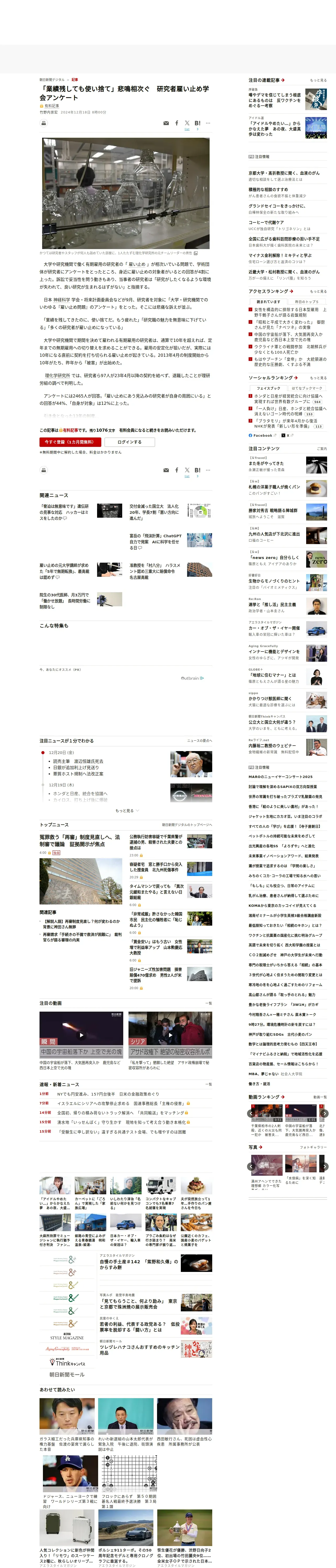This screenshot has height=1568, width=336.
Task: Open the 噂やデマを信じてしまう根底 serial article
Action: (275, 100)
